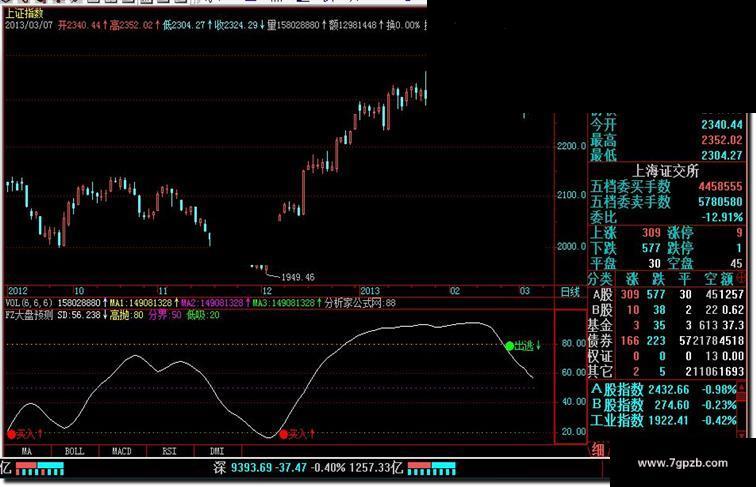Image resolution: width=756 pixels, height=487 pixels.
Task: Click the 五档委买手数 value 4458555
Action: pos(720,187)
